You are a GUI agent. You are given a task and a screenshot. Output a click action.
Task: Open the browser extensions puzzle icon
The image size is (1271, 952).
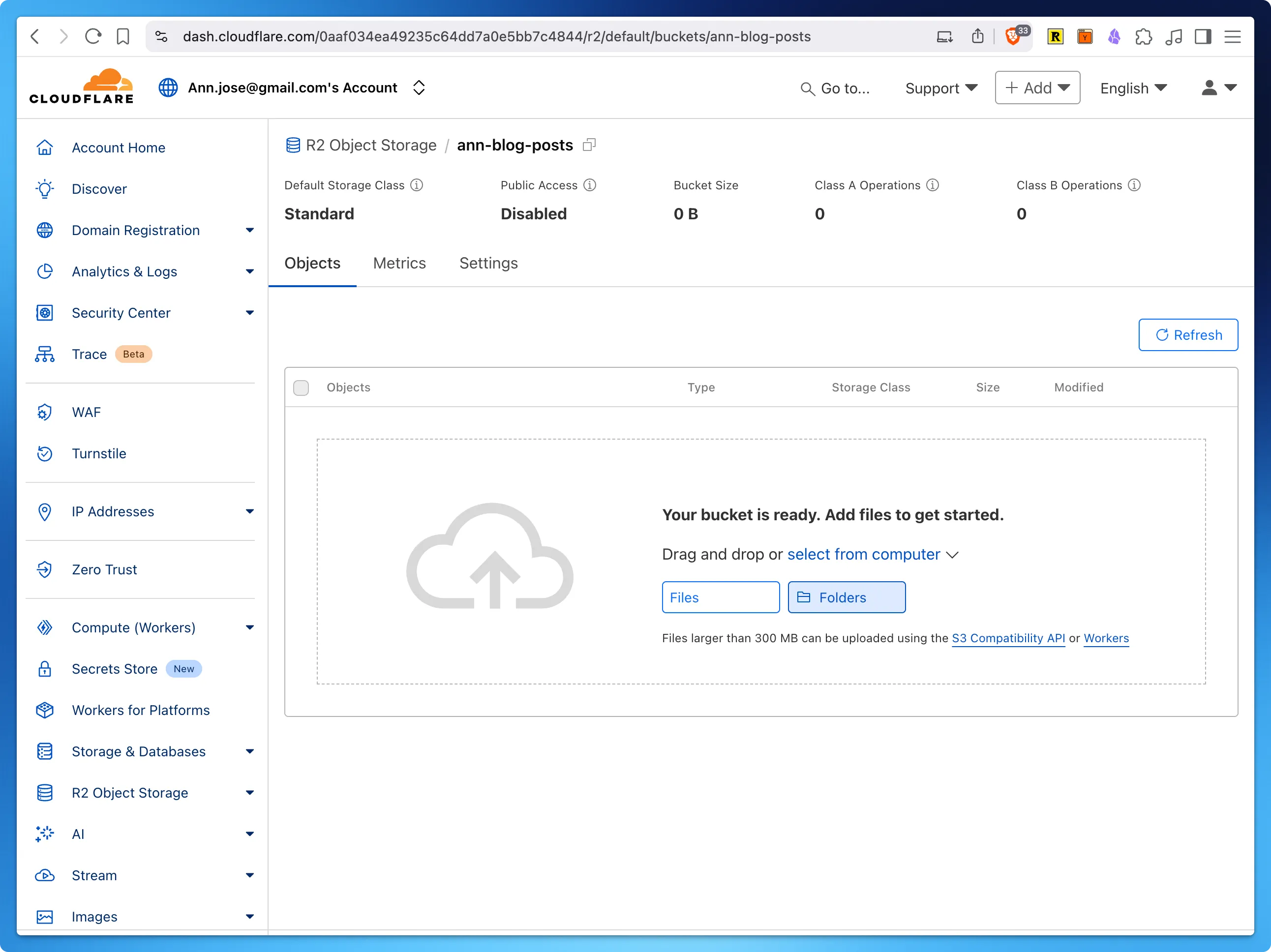point(1144,37)
